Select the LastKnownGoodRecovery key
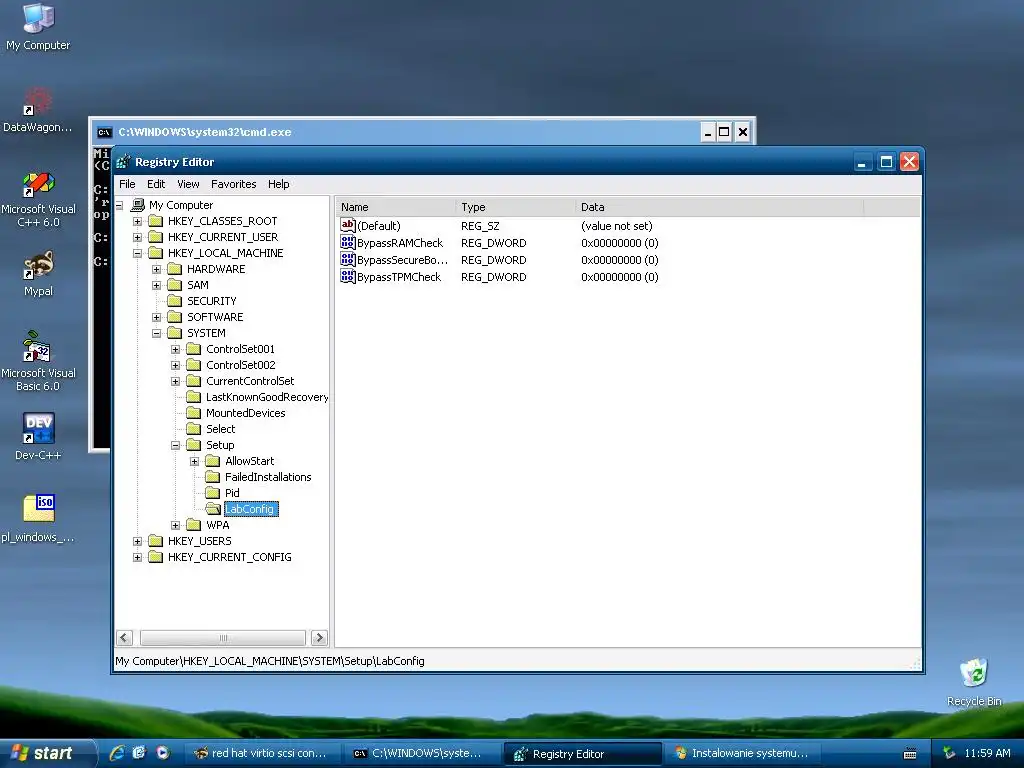The height and width of the screenshot is (768, 1024). (x=267, y=397)
